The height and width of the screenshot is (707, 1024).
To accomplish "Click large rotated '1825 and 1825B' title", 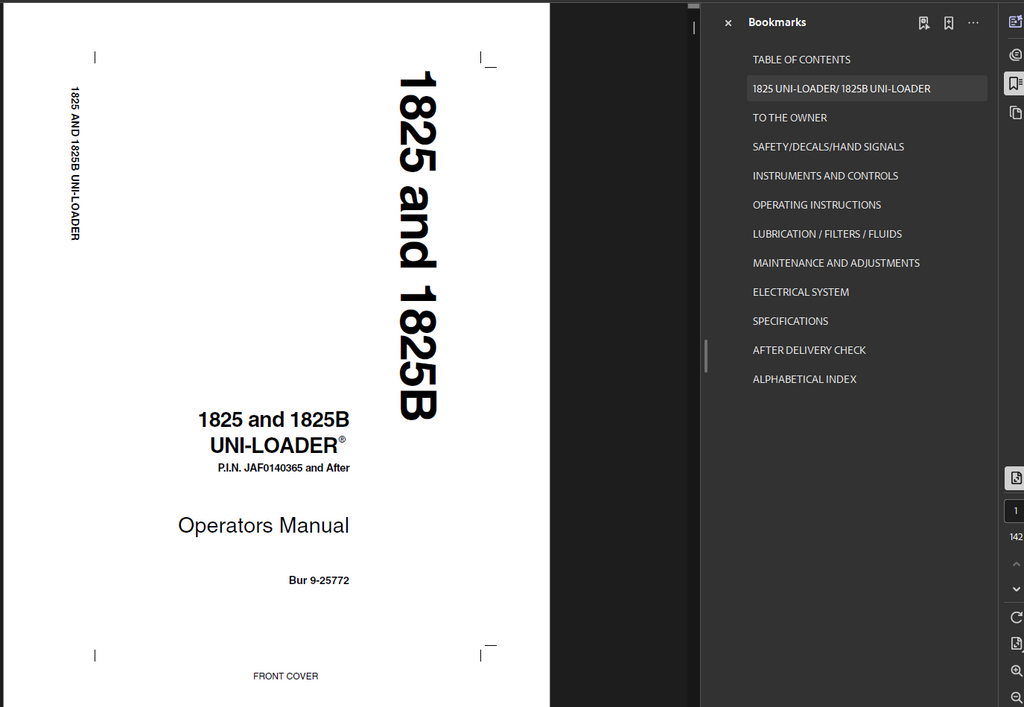I will [x=417, y=245].
